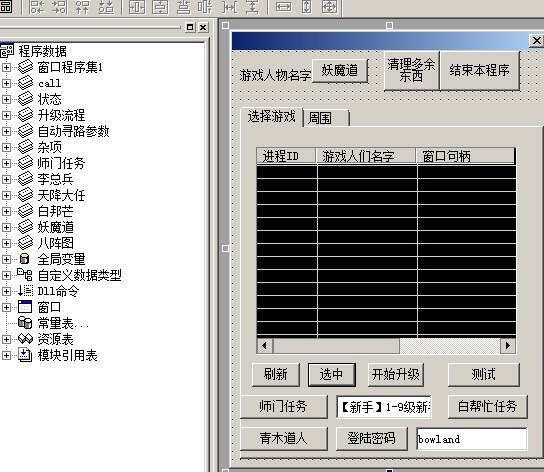
Task: Select the 全局变量 global variables icon
Action: coord(24,259)
